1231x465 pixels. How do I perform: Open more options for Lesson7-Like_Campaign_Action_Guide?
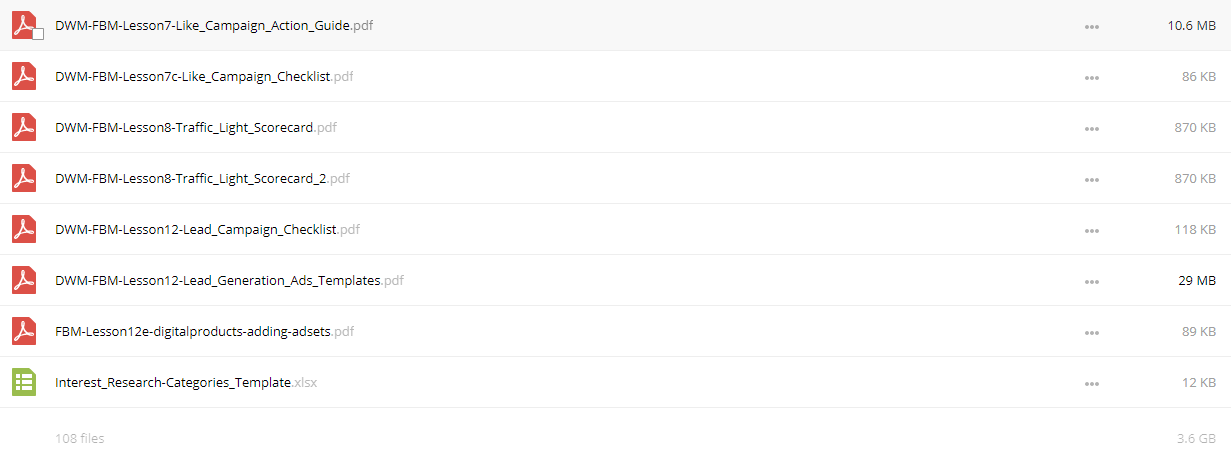coord(1092,26)
